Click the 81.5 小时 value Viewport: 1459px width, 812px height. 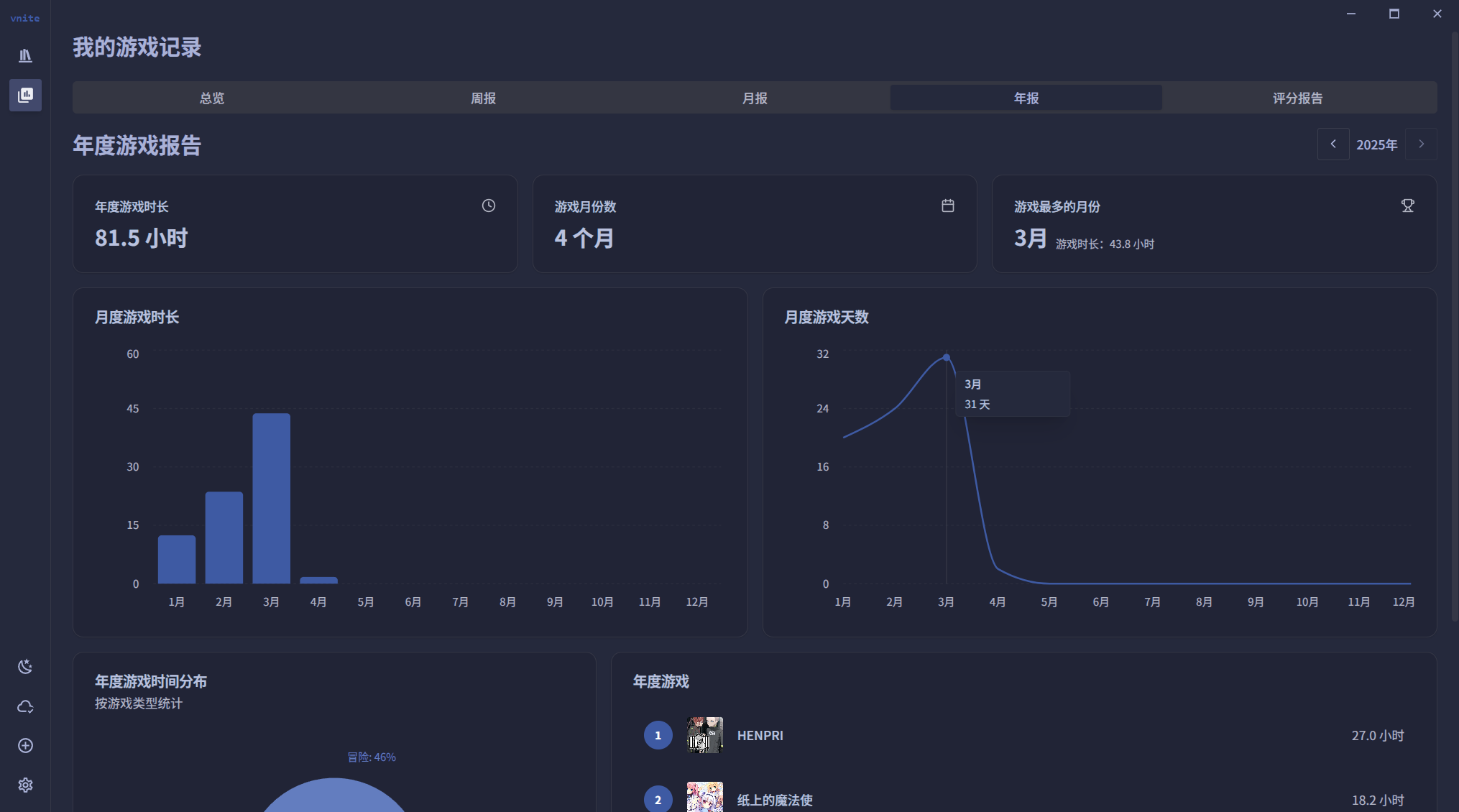[142, 238]
